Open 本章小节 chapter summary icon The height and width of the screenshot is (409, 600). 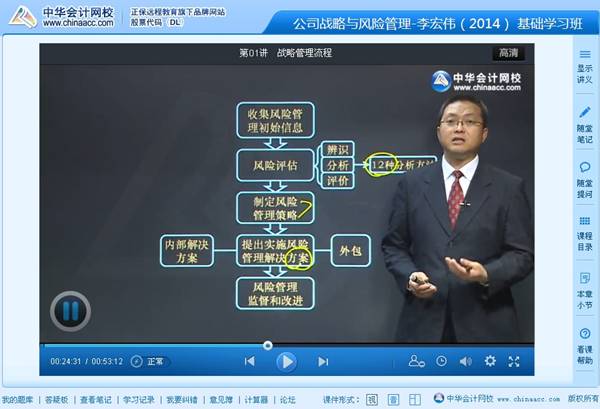(x=585, y=290)
